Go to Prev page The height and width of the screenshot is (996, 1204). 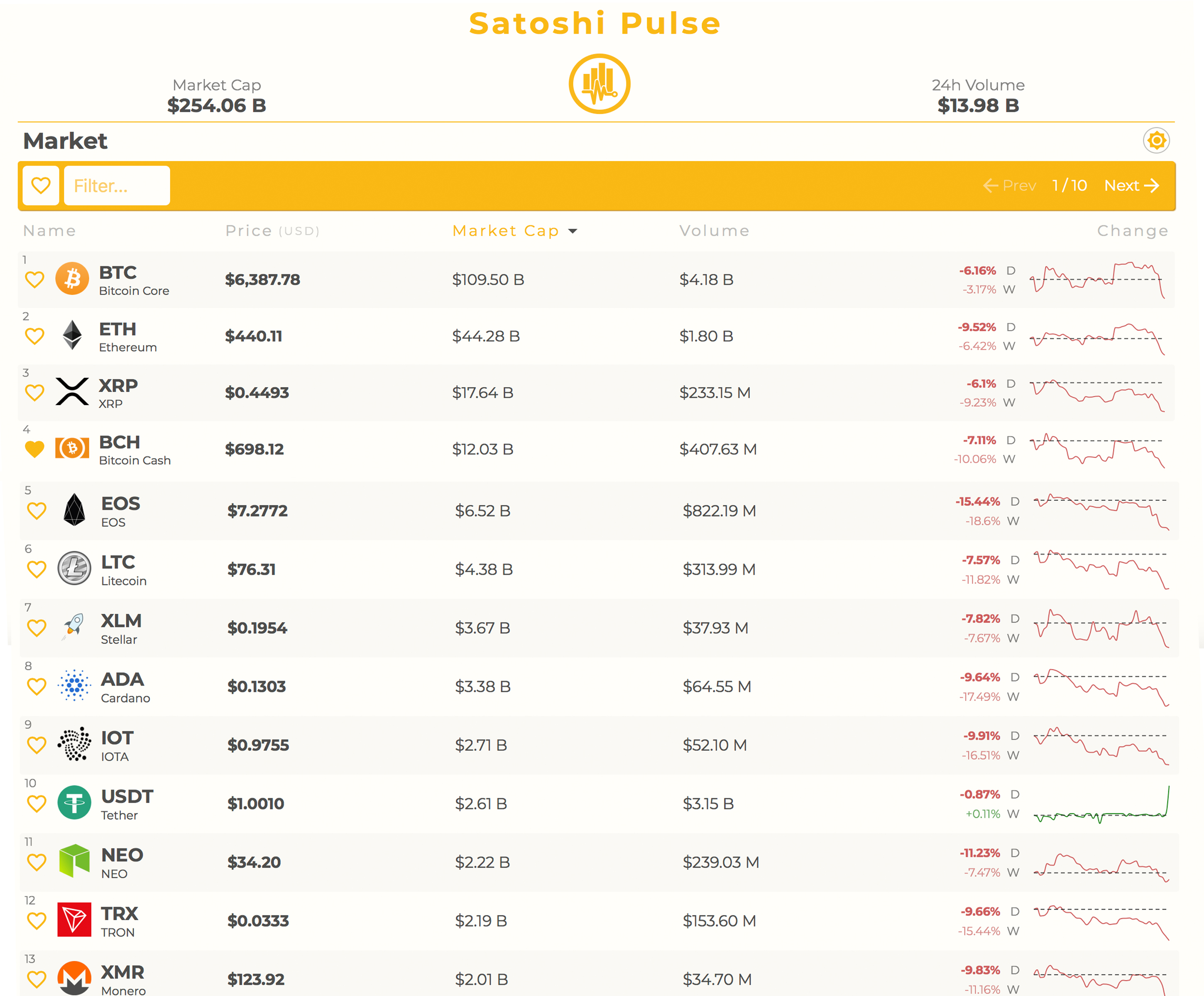(1010, 186)
